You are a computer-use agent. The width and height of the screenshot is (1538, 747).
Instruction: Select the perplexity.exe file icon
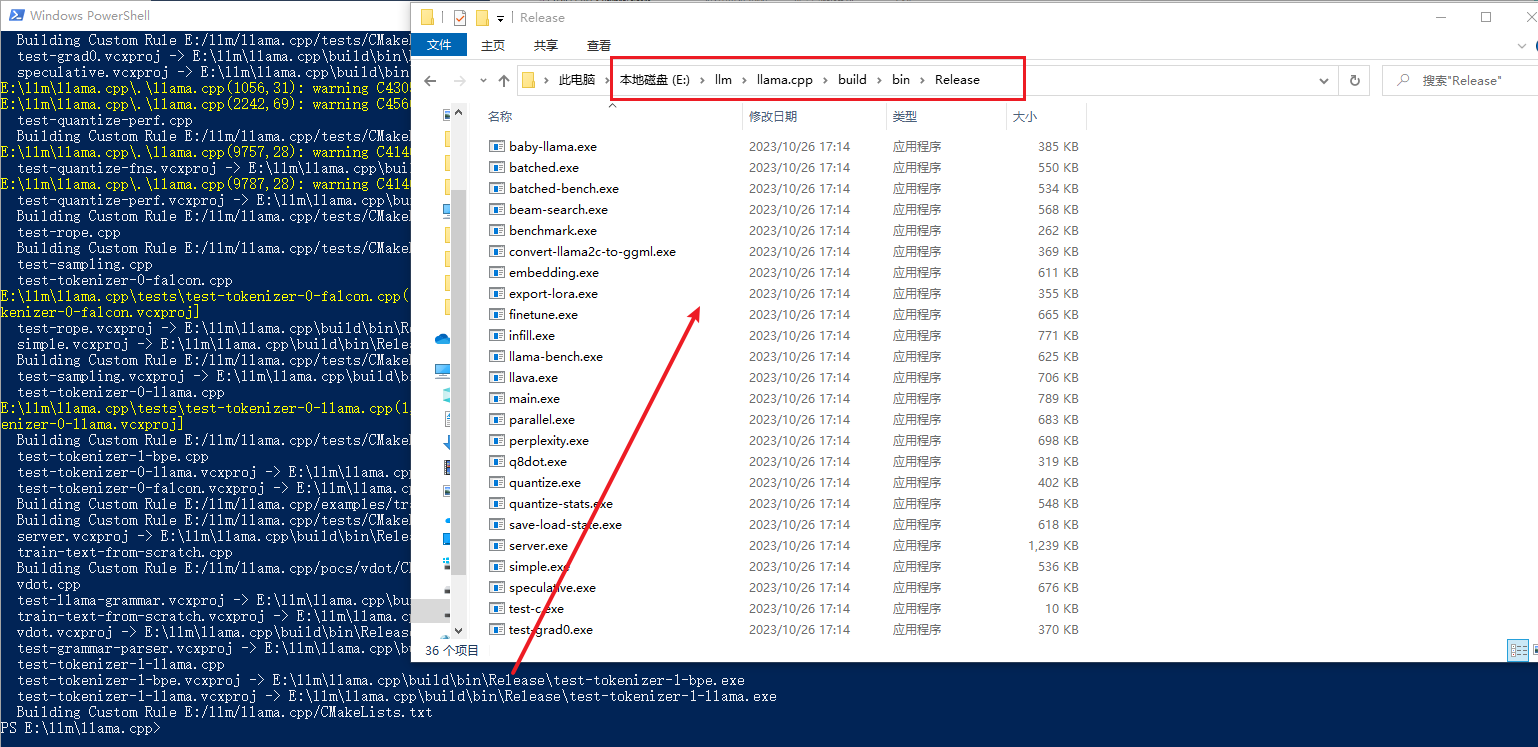[497, 440]
